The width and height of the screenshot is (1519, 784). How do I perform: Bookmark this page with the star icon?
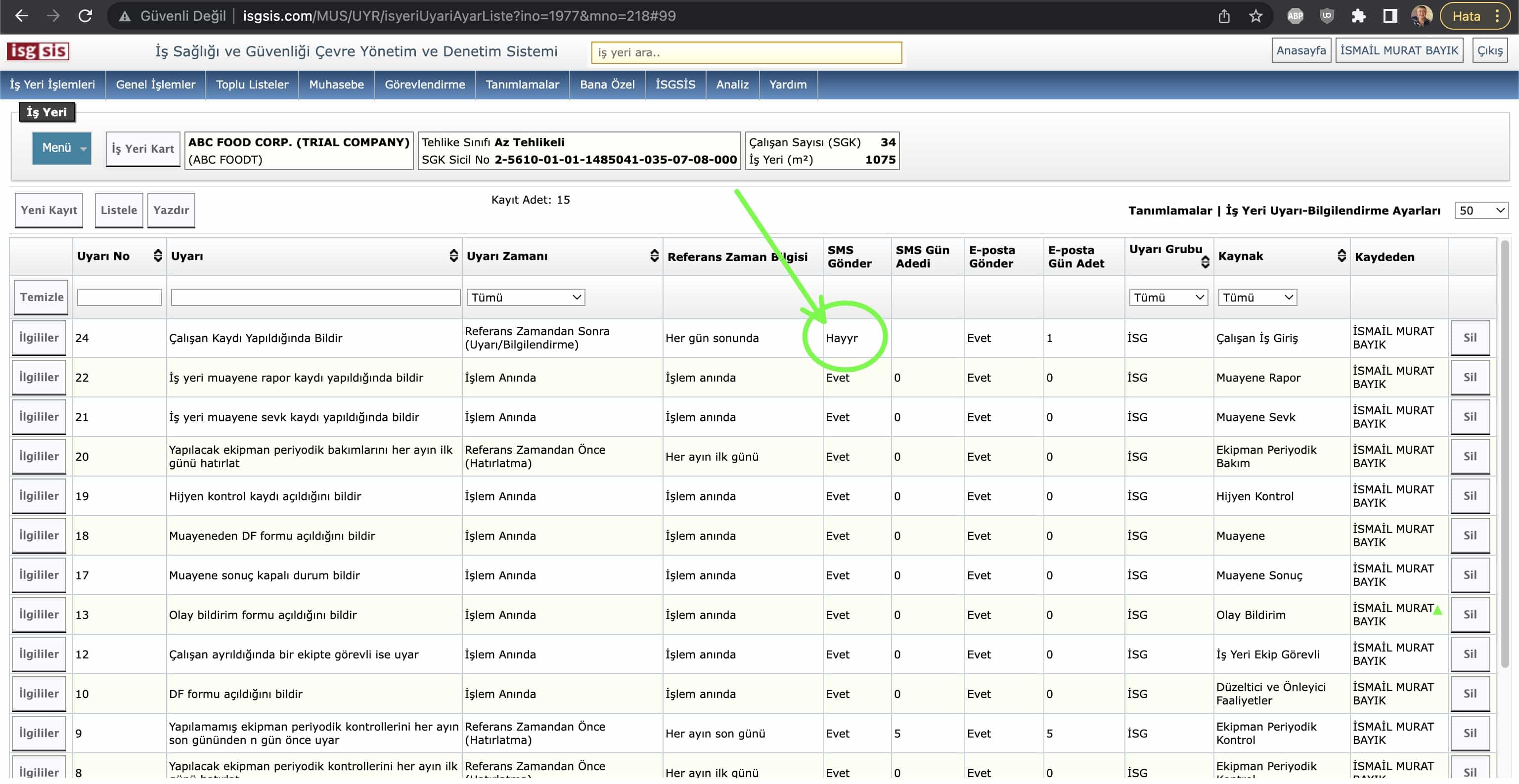[1256, 16]
